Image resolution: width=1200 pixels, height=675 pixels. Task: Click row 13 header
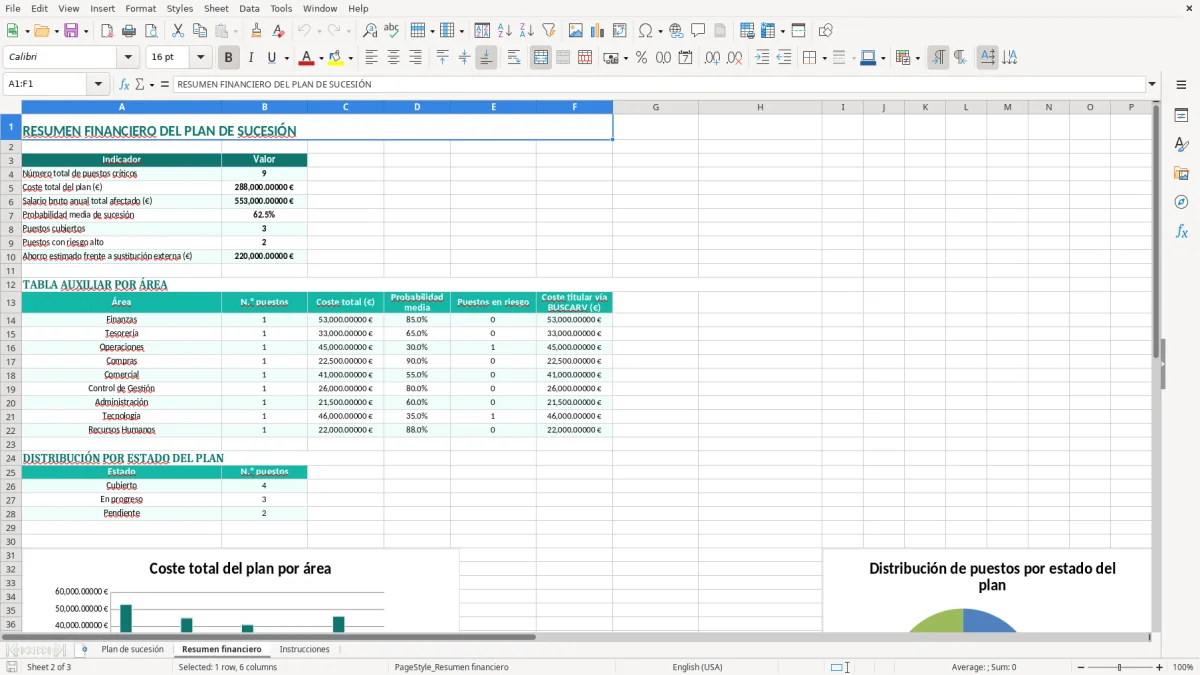click(11, 302)
